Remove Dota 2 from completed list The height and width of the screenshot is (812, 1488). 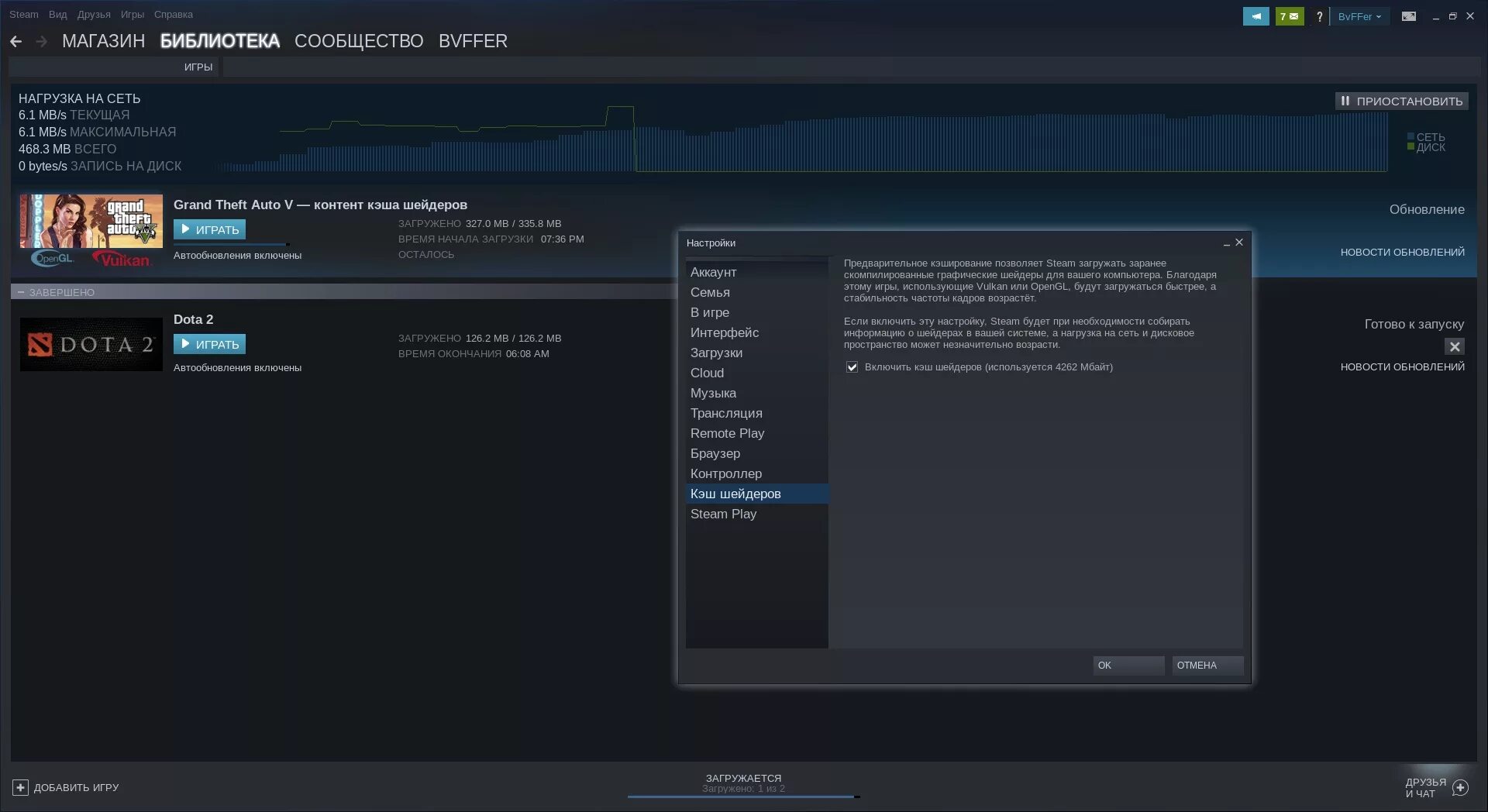point(1455,346)
